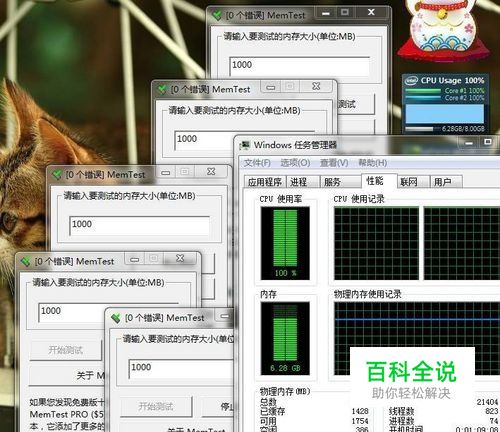The image size is (500, 432).
Task: Click 开始测试 in the MemTest window showing 'MemTest PRO' text
Action: pyautogui.click(x=65, y=350)
